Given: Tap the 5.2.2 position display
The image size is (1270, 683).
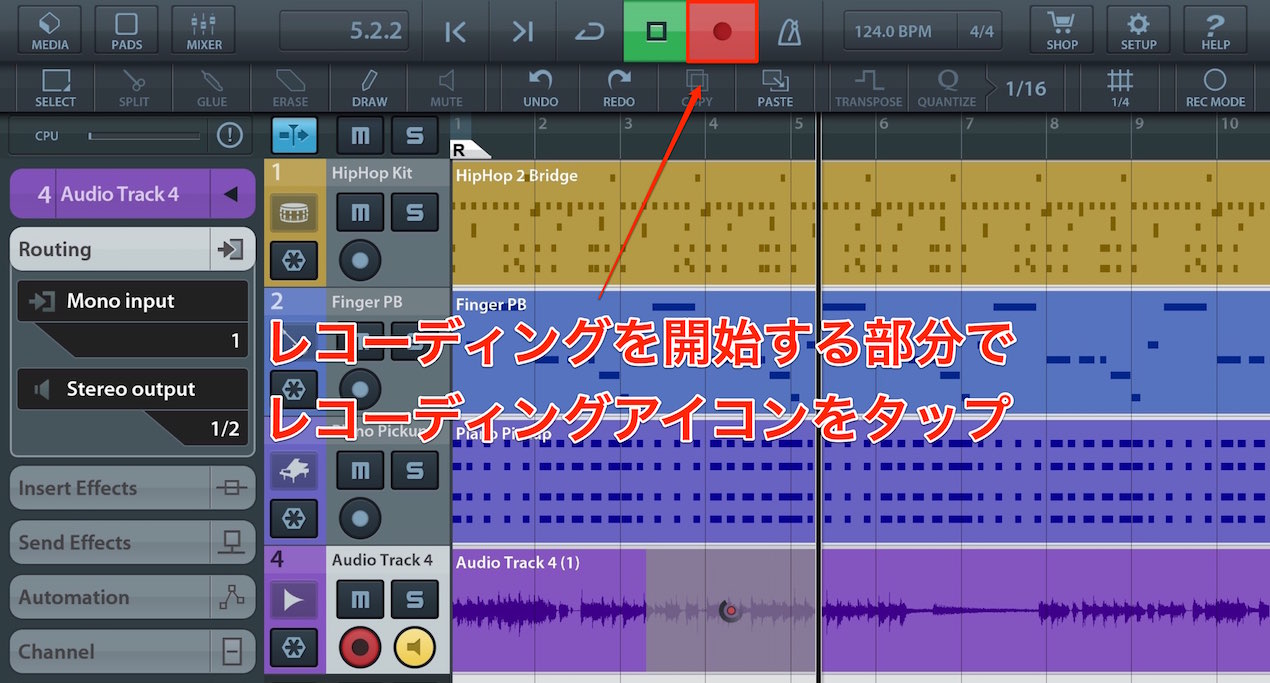Looking at the screenshot, I should tap(344, 32).
